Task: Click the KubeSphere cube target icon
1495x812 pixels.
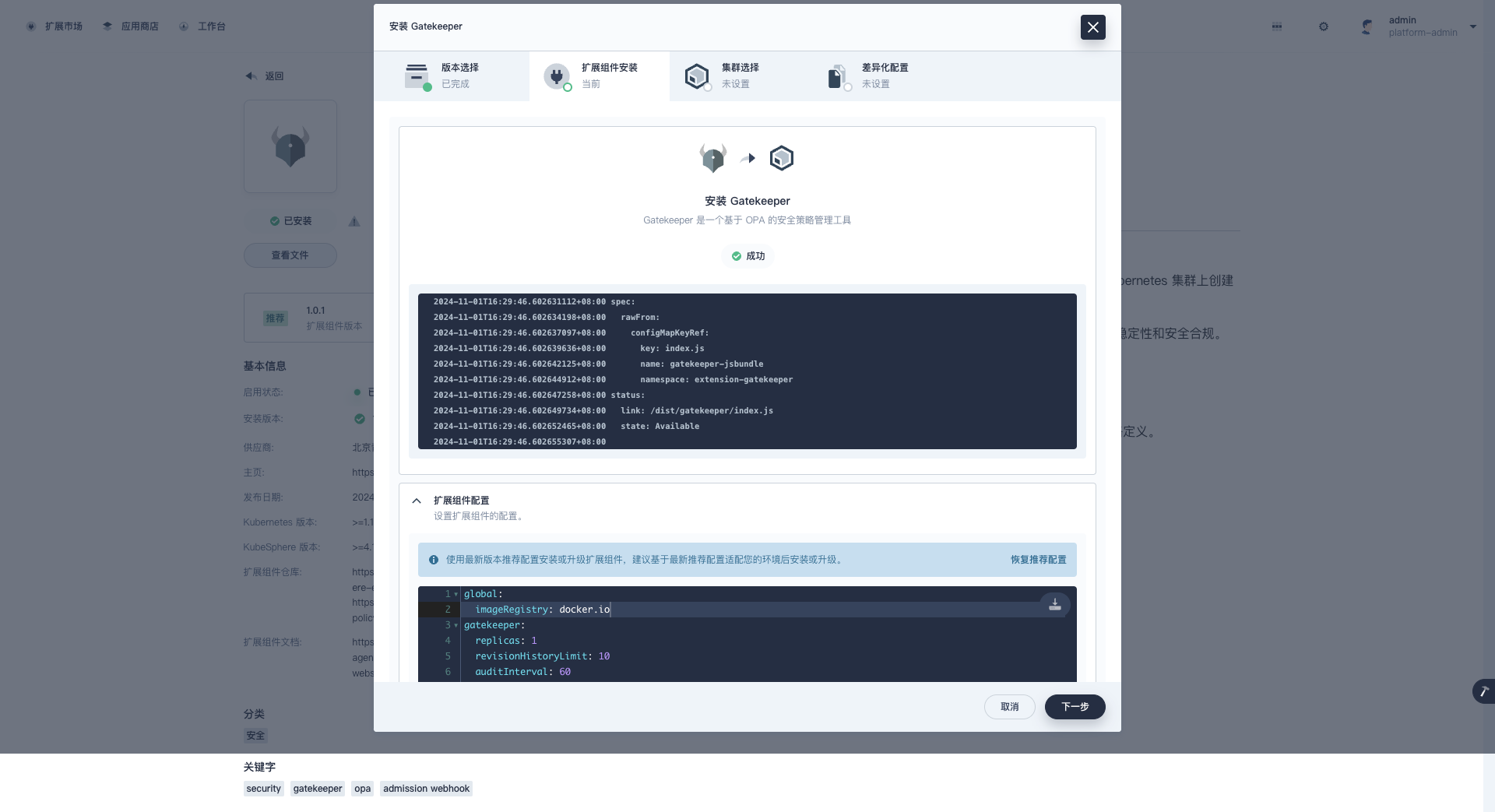Action: (781, 158)
